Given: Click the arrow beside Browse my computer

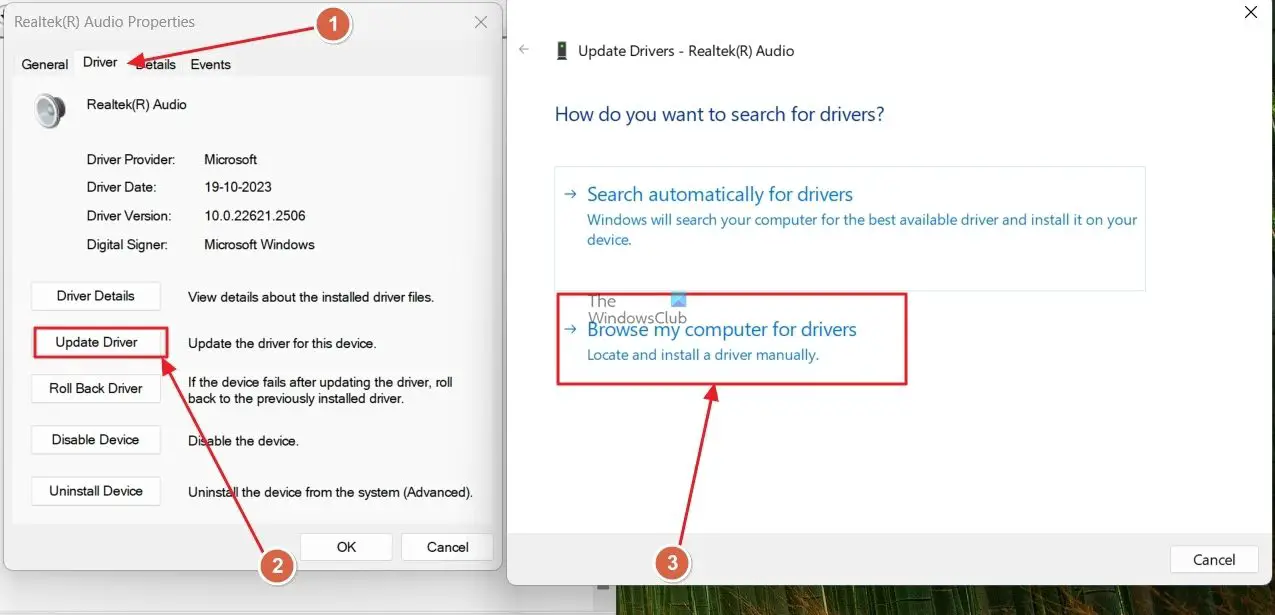Looking at the screenshot, I should point(570,330).
